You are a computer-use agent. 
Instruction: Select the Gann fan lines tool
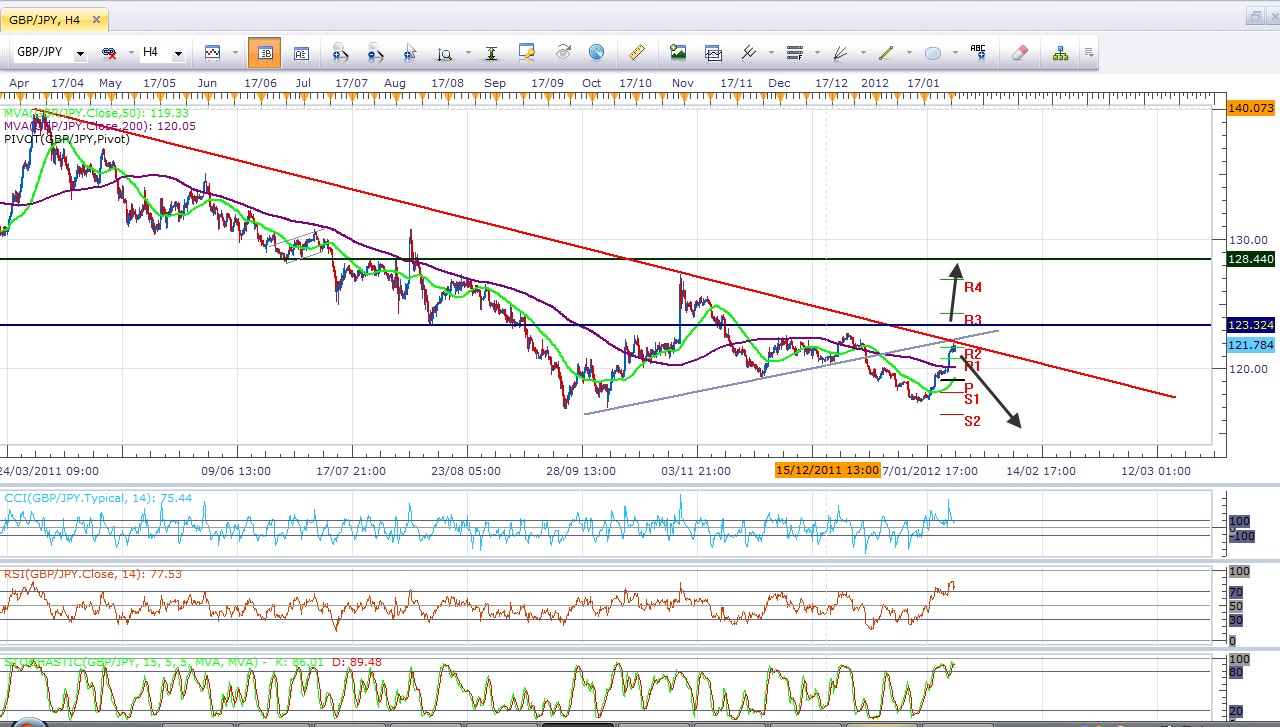841,53
